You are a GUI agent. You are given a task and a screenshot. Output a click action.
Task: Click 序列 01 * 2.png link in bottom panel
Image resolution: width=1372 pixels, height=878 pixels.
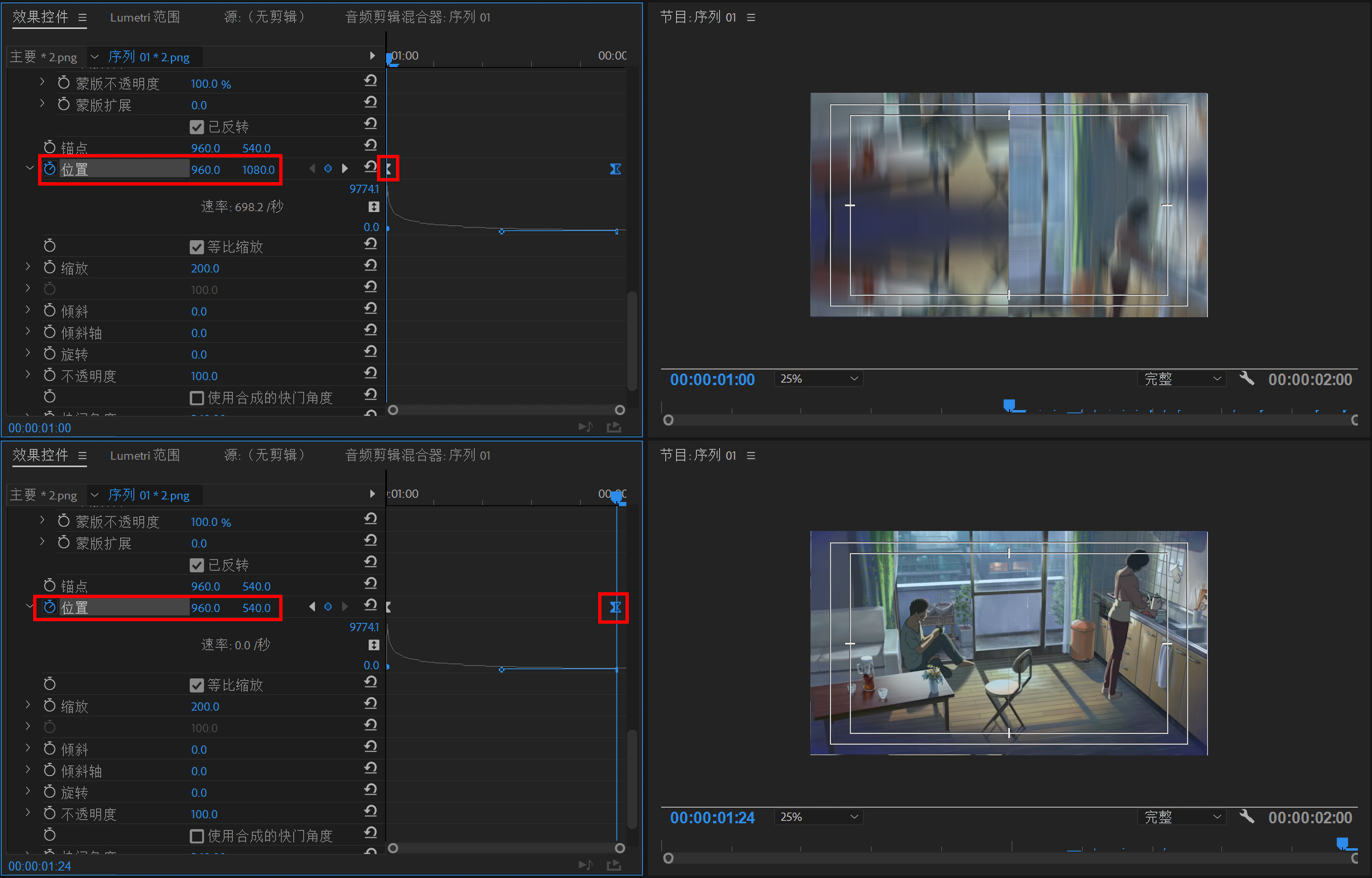point(149,495)
